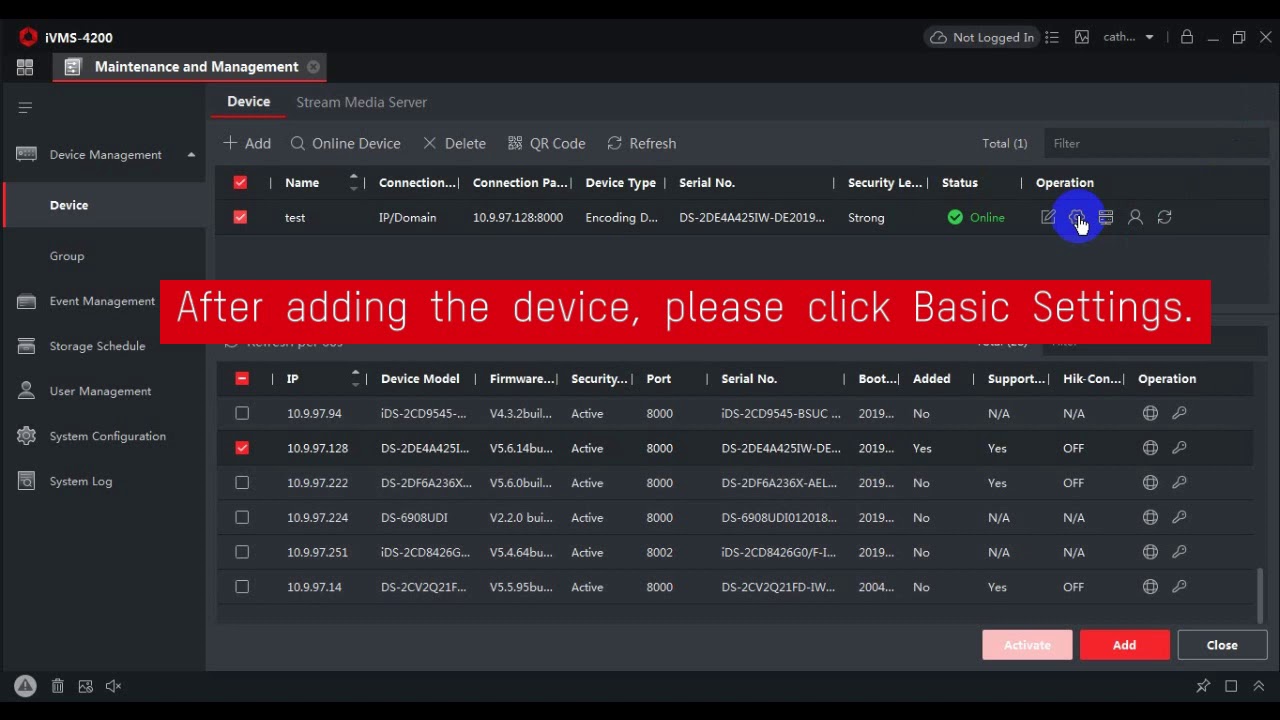Collapse the sidebar with the hamburger icon
Image resolution: width=1280 pixels, height=720 pixels.
[25, 108]
